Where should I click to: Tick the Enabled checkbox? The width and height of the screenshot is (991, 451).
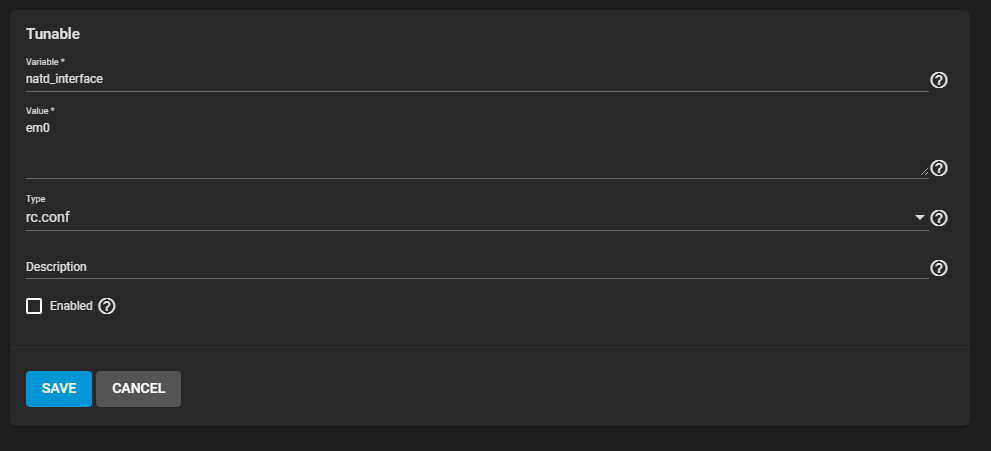(x=34, y=306)
